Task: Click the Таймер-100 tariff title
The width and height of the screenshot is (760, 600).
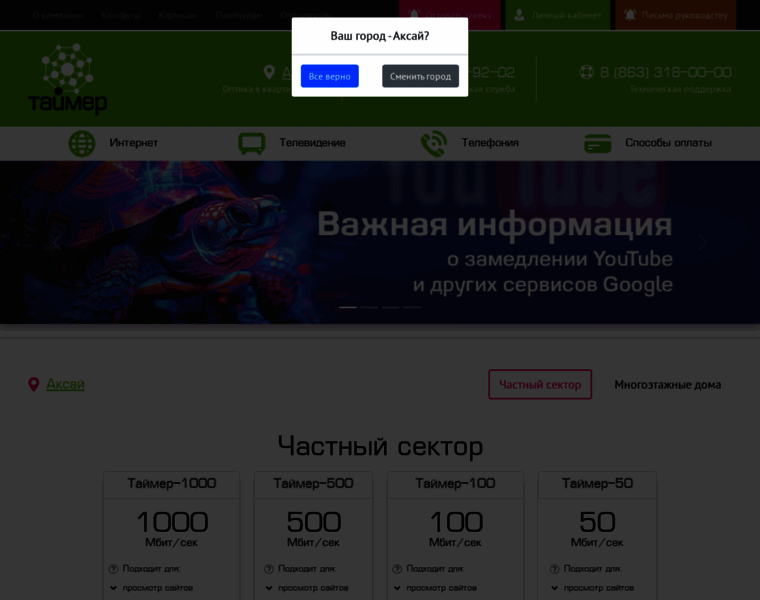Action: [x=455, y=483]
